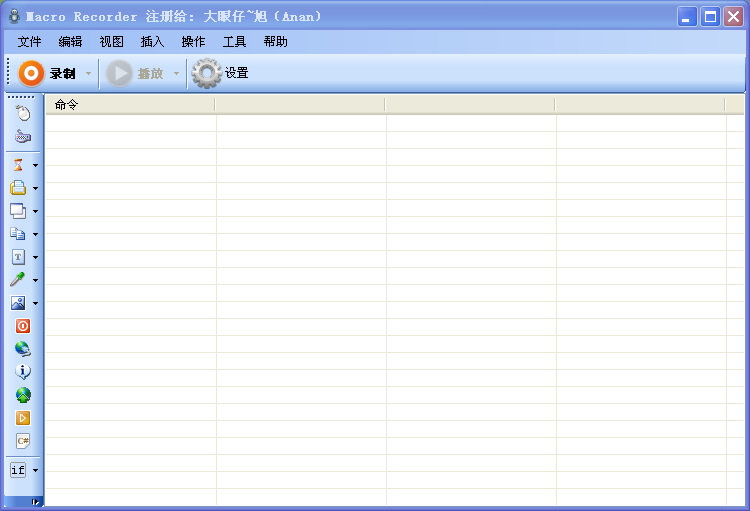Image resolution: width=750 pixels, height=511 pixels.
Task: Click the red power shutdown icon
Action: tap(22, 326)
